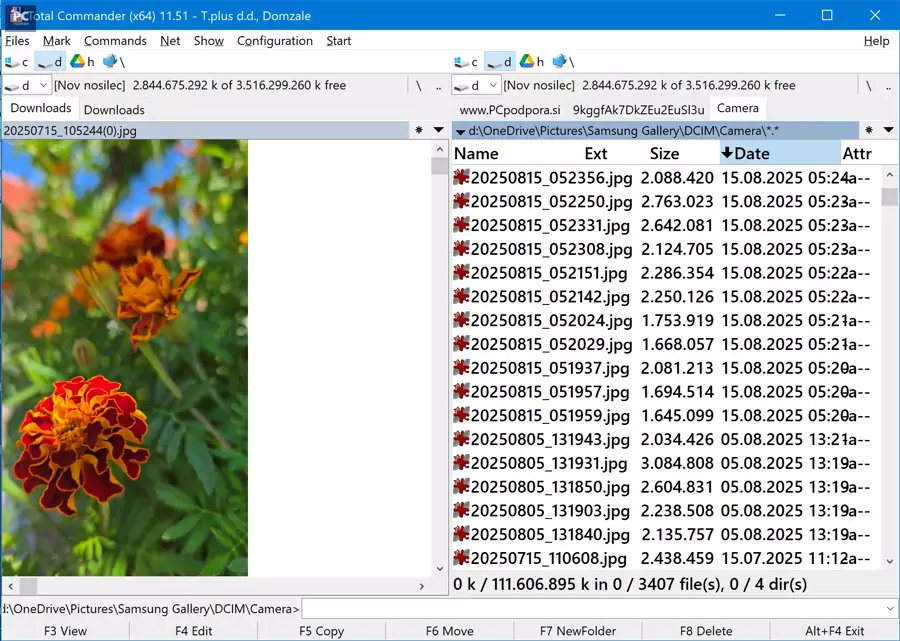This screenshot has height=641, width=900.
Task: Open the Commands menu
Action: pyautogui.click(x=115, y=41)
